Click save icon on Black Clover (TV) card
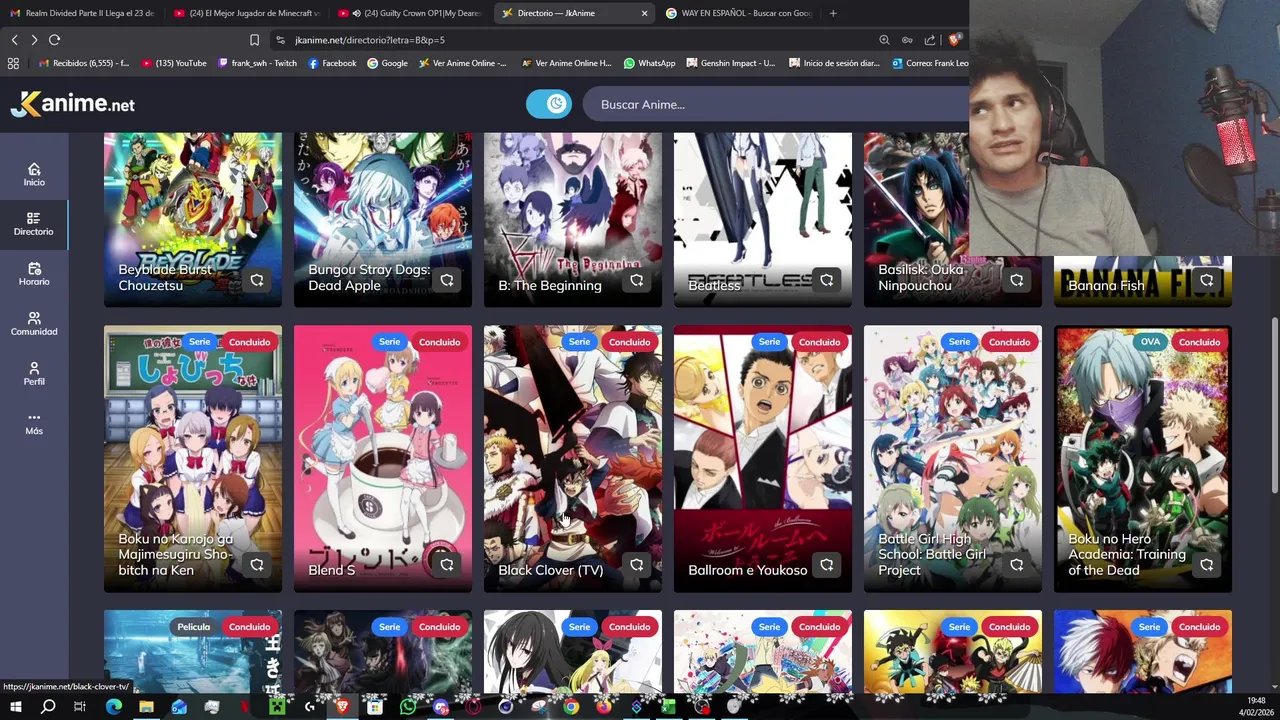 click(637, 565)
